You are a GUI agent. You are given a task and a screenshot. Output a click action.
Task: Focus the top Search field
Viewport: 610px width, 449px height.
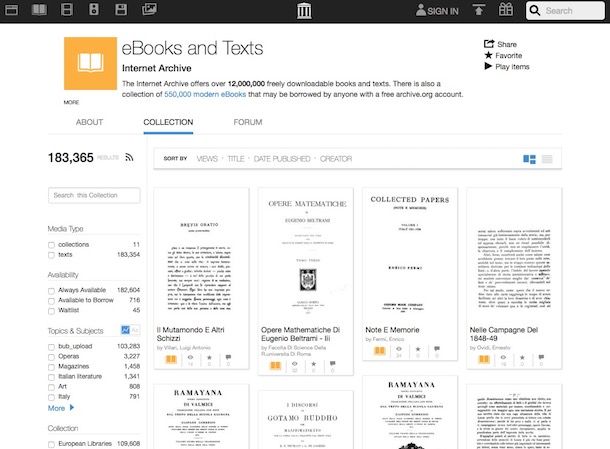coord(565,11)
